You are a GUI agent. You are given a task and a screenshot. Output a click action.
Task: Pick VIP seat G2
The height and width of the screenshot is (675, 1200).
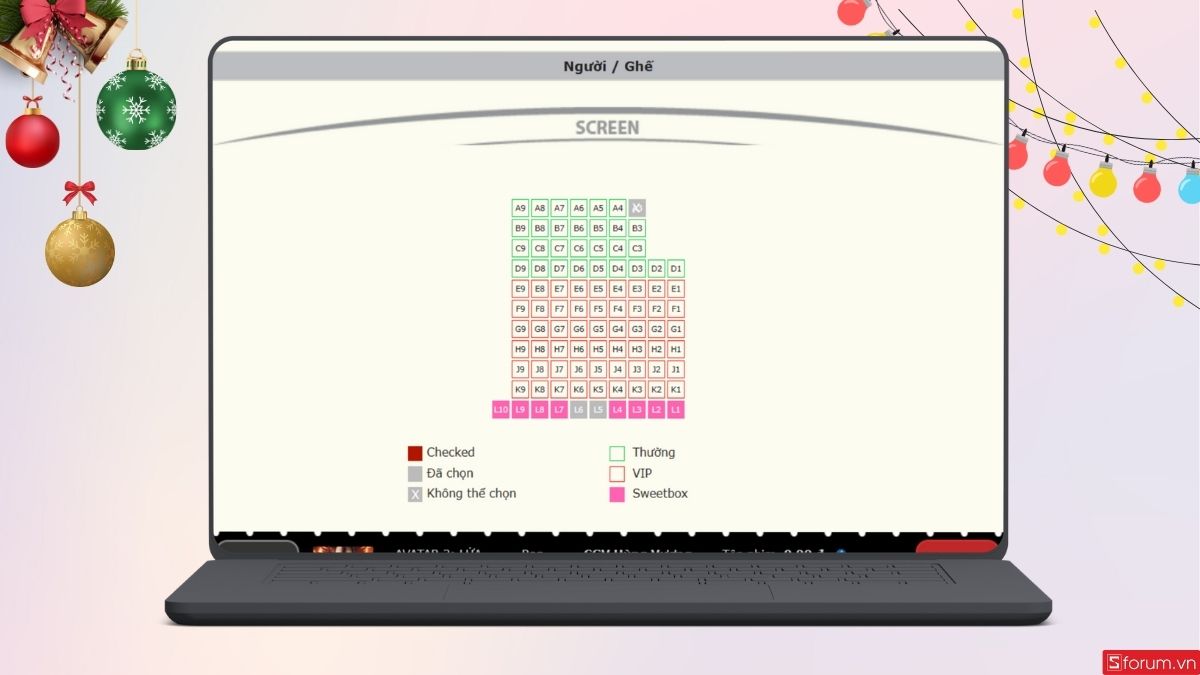[657, 329]
